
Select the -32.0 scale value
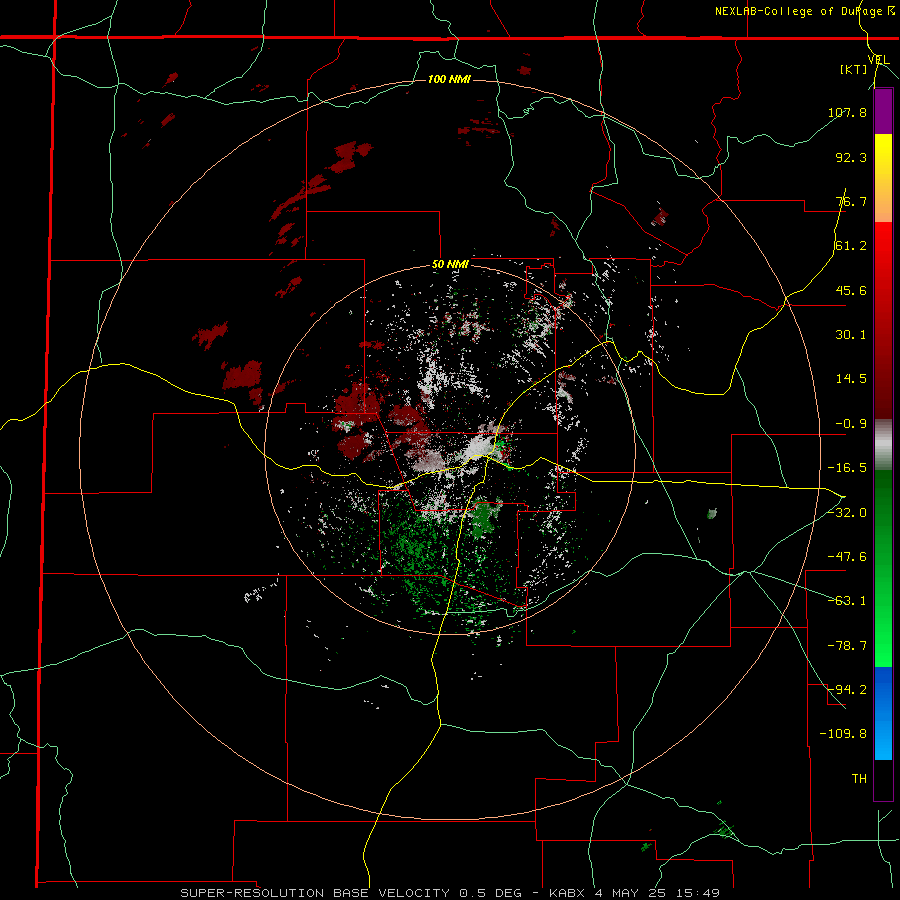[x=847, y=512]
